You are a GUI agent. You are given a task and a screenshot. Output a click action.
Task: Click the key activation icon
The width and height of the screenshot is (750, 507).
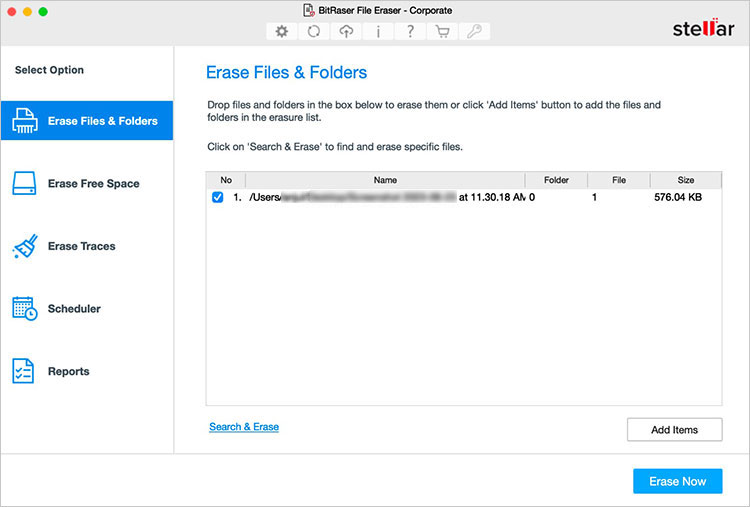click(474, 32)
